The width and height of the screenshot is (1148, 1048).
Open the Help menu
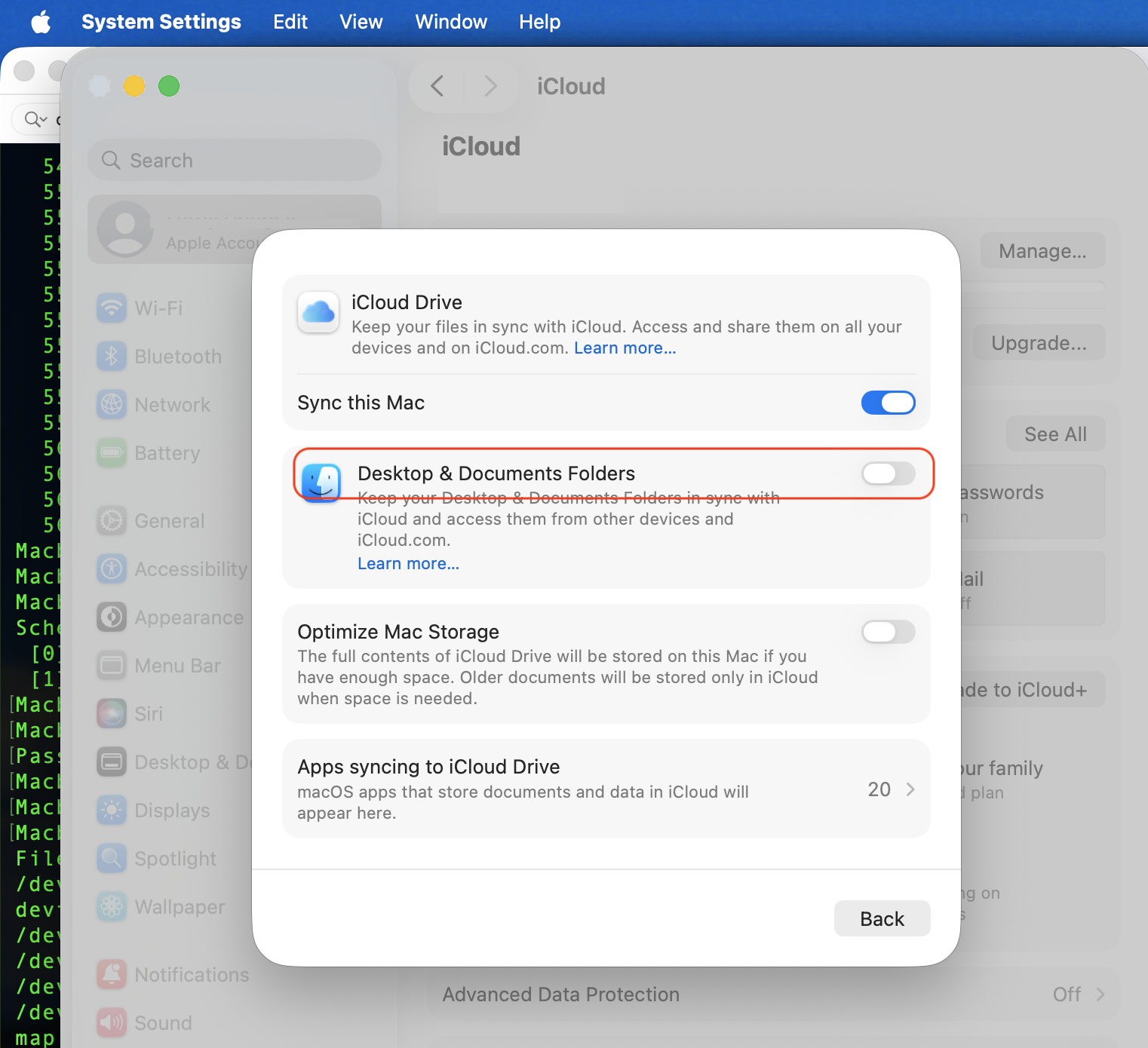(x=540, y=22)
